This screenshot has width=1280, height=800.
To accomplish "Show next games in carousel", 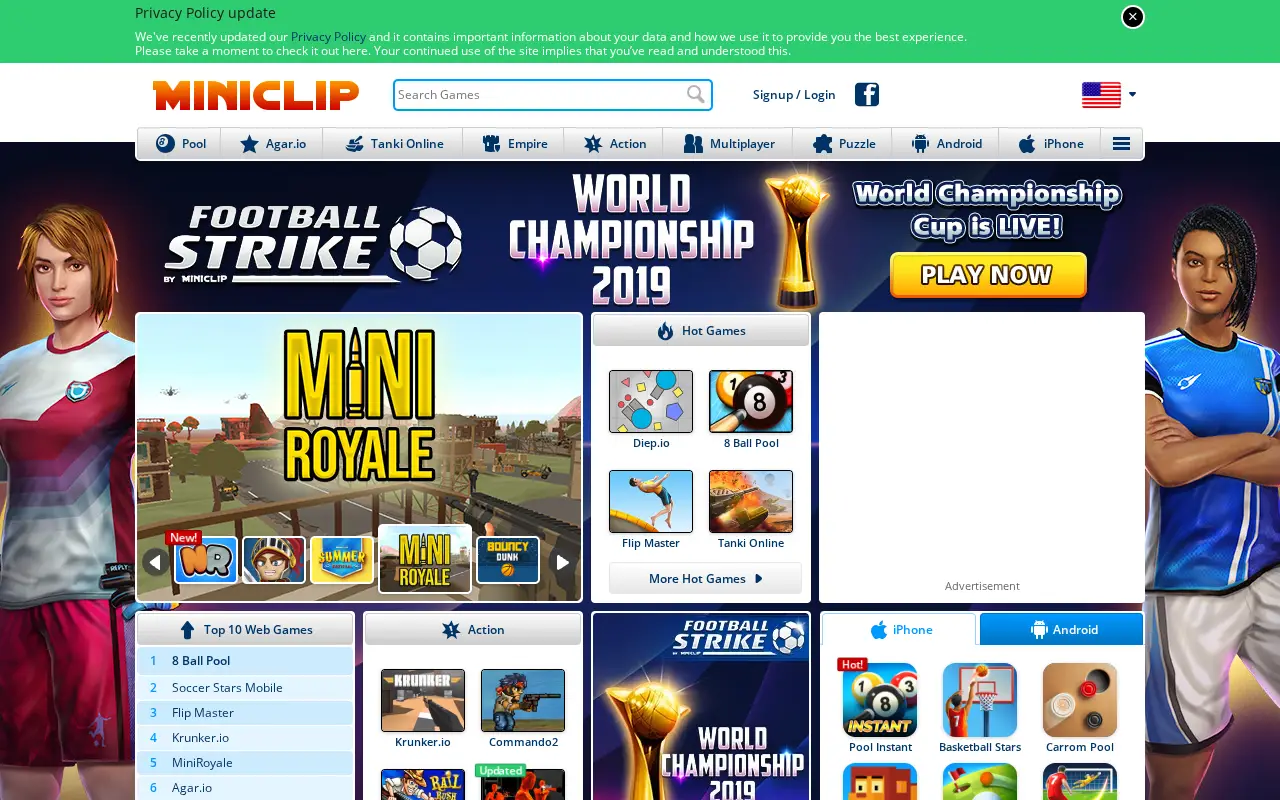I will pyautogui.click(x=563, y=562).
